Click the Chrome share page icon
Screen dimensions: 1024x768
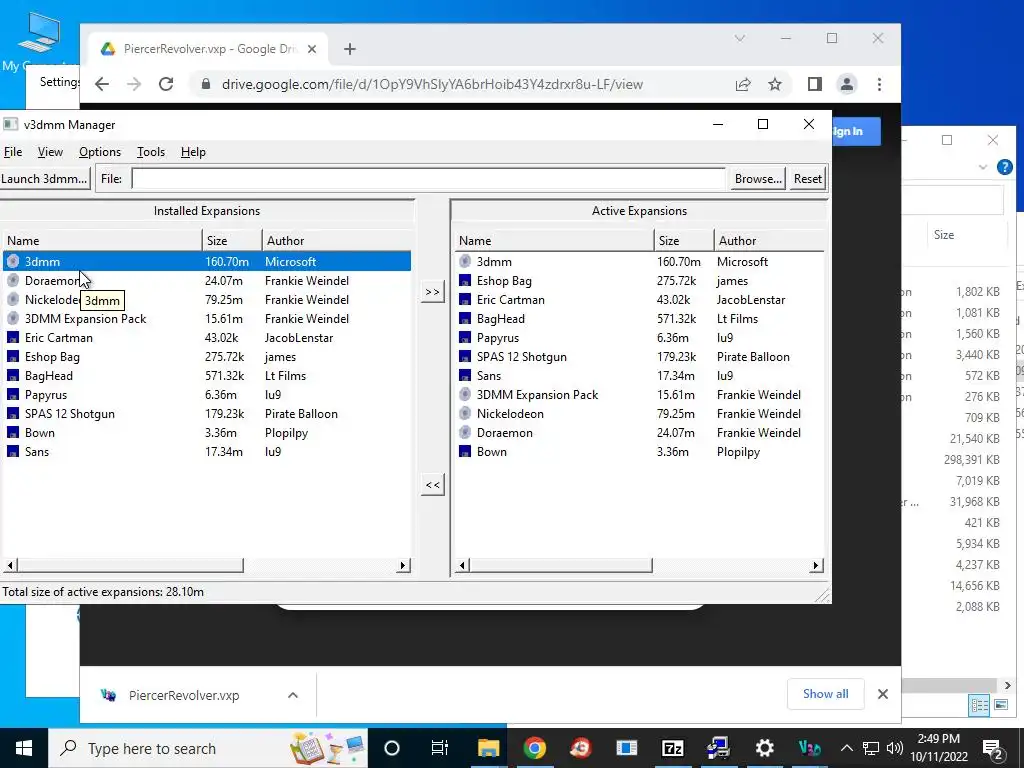click(x=743, y=84)
